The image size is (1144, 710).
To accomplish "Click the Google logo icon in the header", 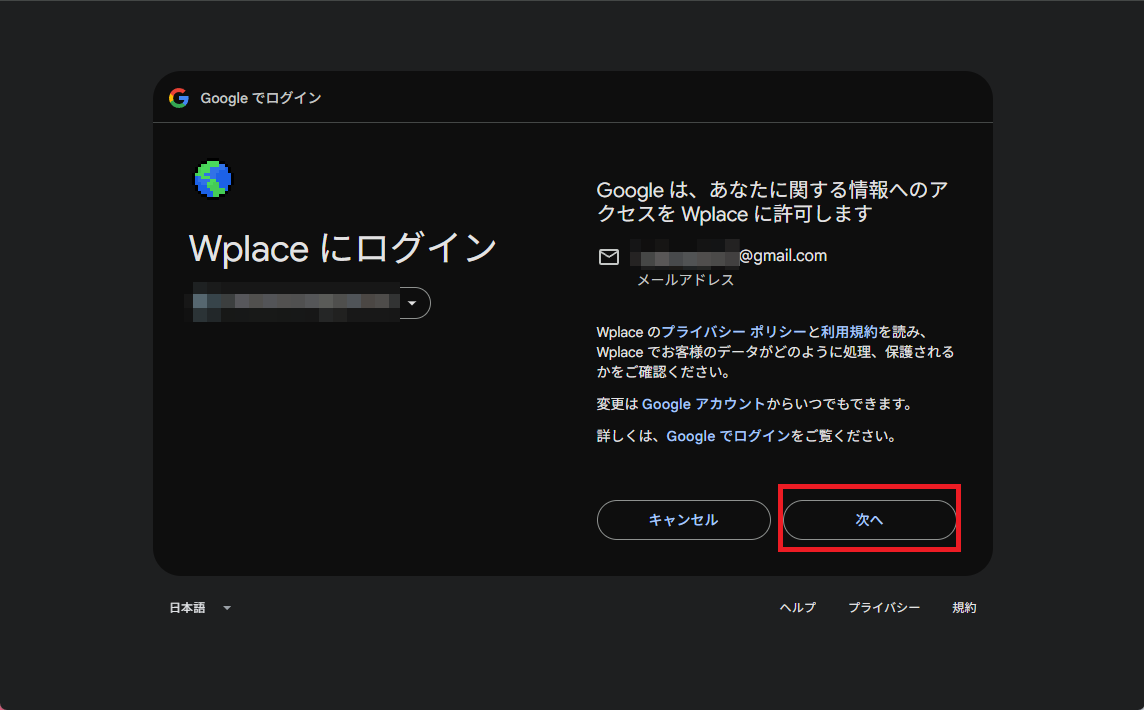I will (179, 98).
